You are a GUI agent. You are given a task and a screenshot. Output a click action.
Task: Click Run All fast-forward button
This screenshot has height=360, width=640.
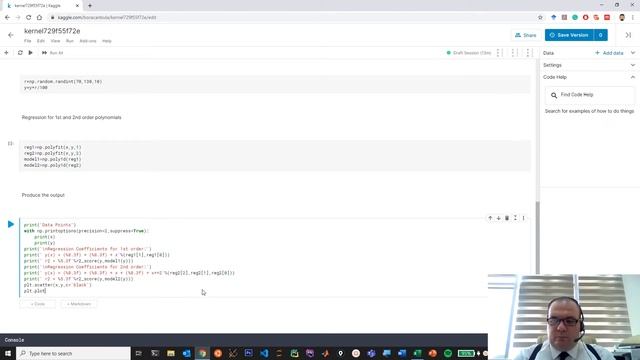pos(52,53)
